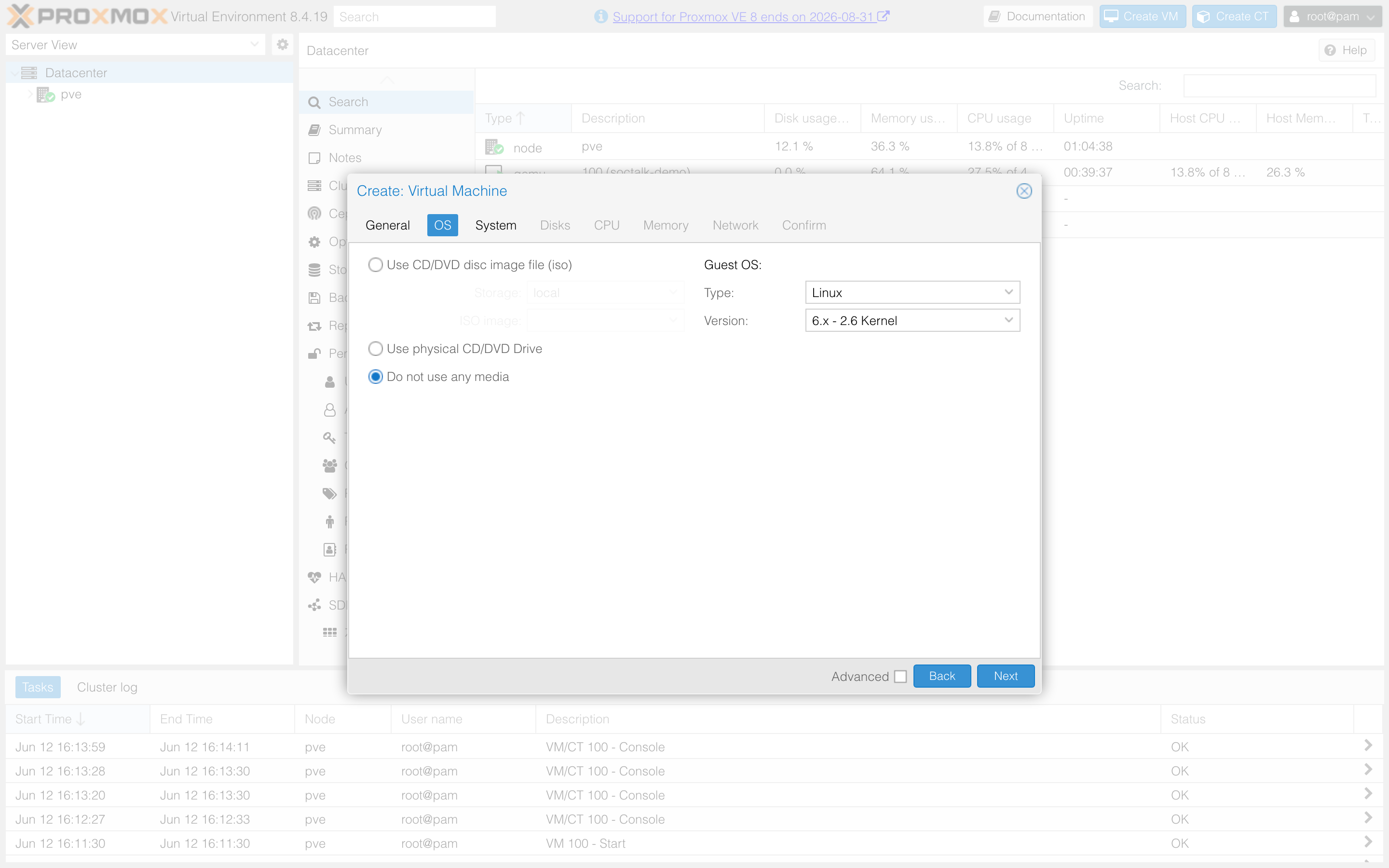Viewport: 1389px width, 868px height.
Task: Click the Options gear icon in sidebar
Action: pos(314,242)
